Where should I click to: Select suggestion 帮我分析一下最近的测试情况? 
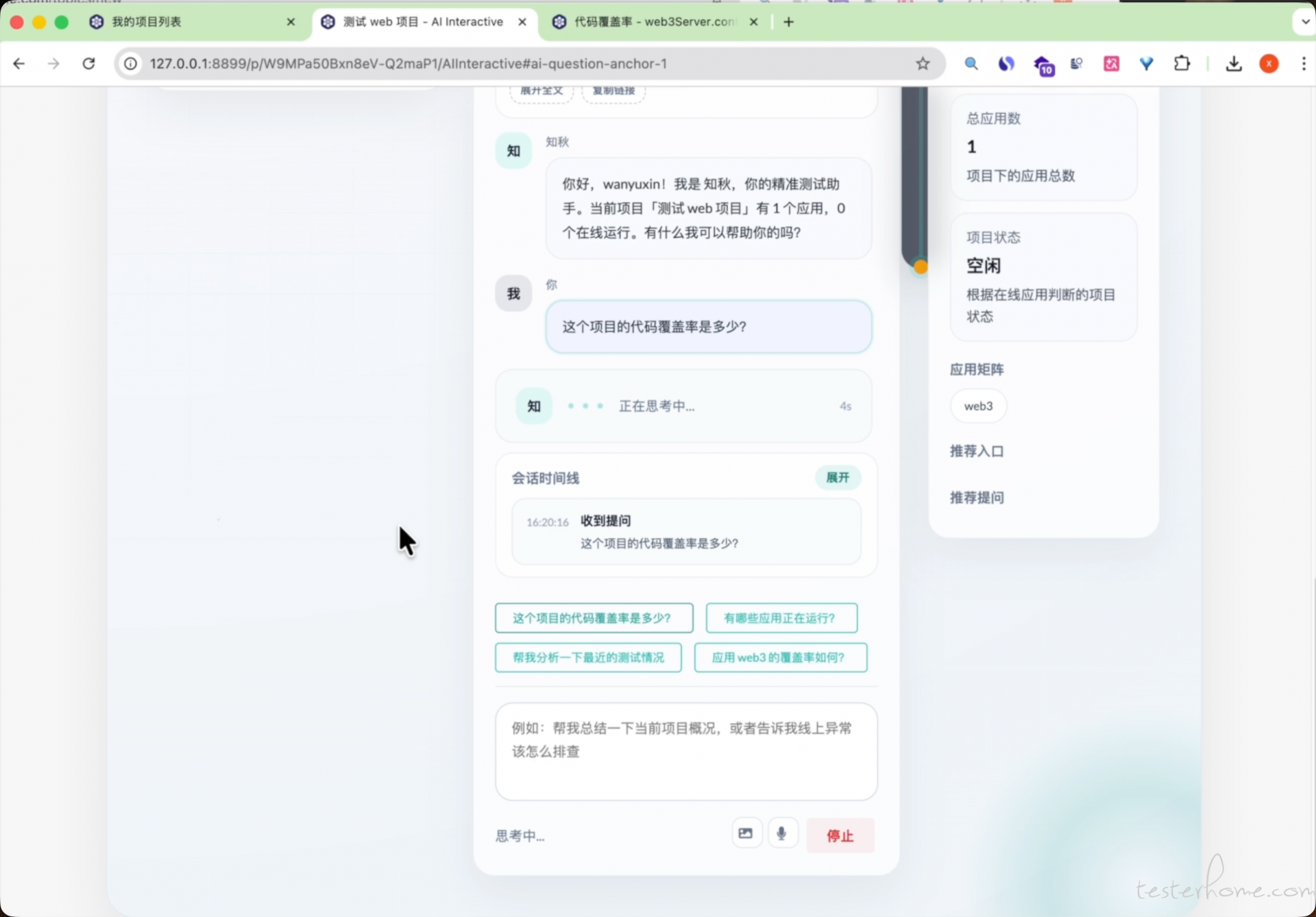(588, 658)
